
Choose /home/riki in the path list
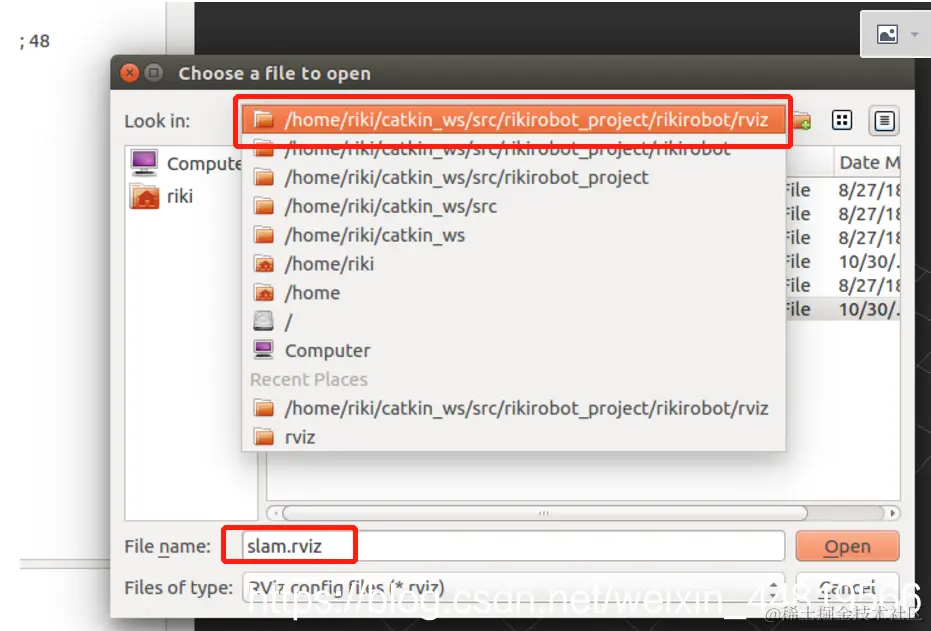pos(514,264)
